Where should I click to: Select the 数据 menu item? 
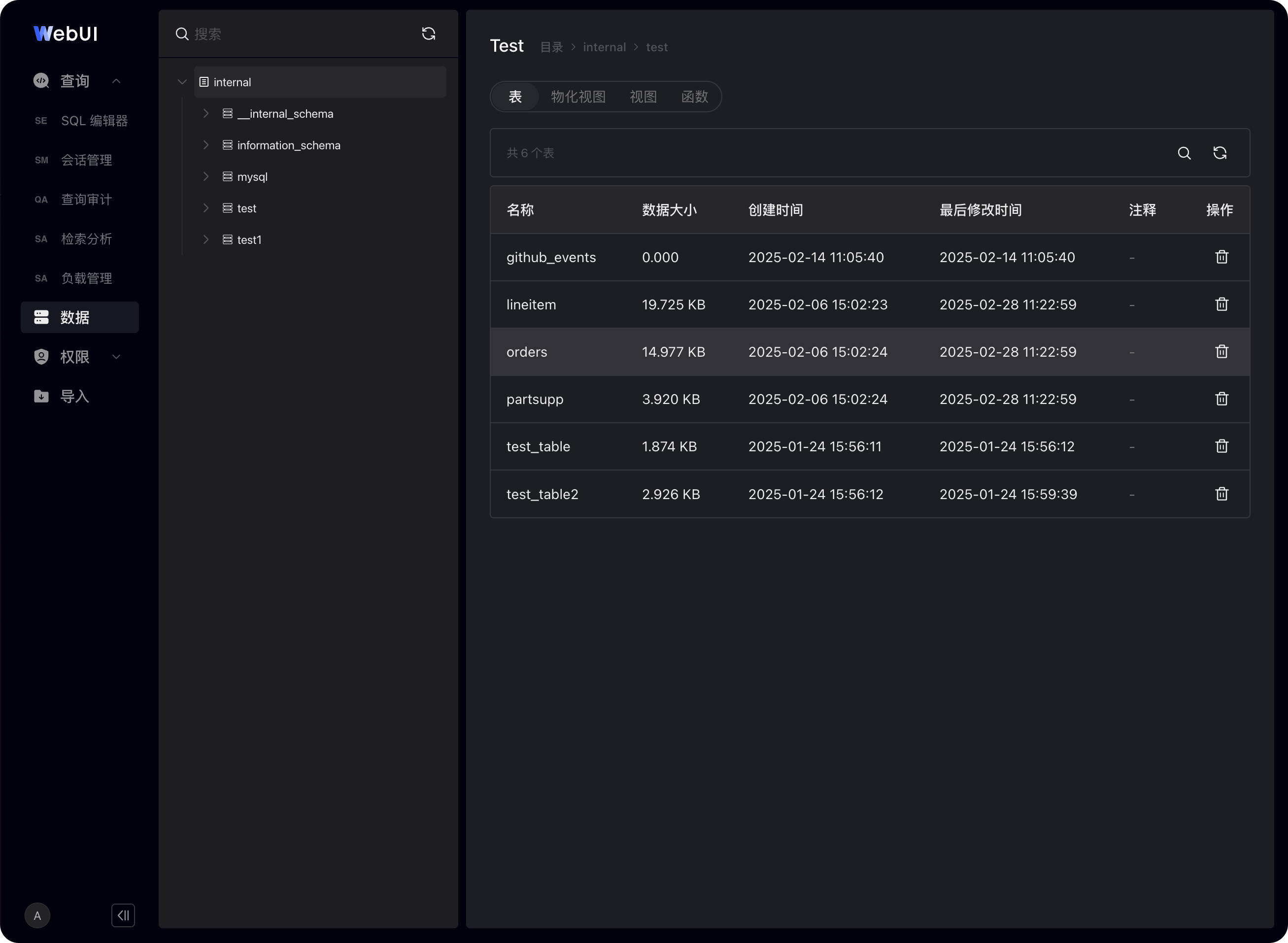click(x=80, y=317)
